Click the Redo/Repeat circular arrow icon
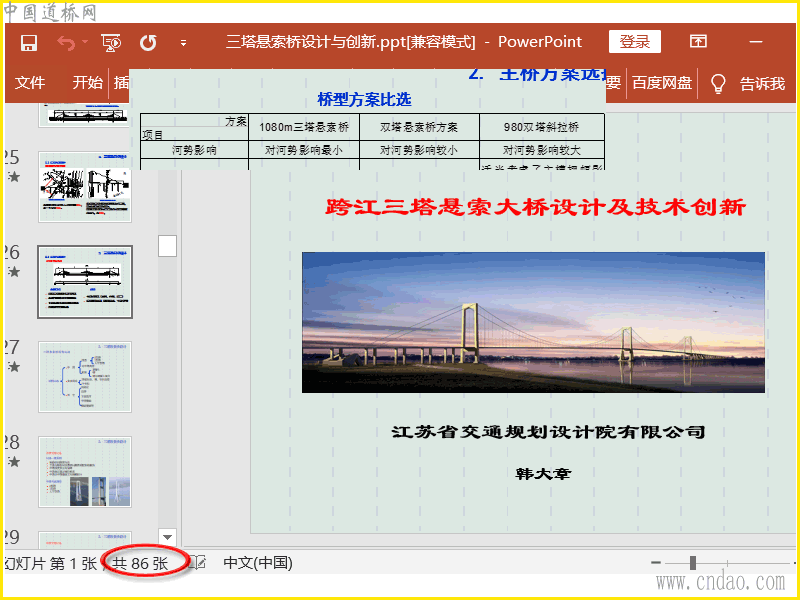Image resolution: width=800 pixels, height=600 pixels. [x=148, y=43]
